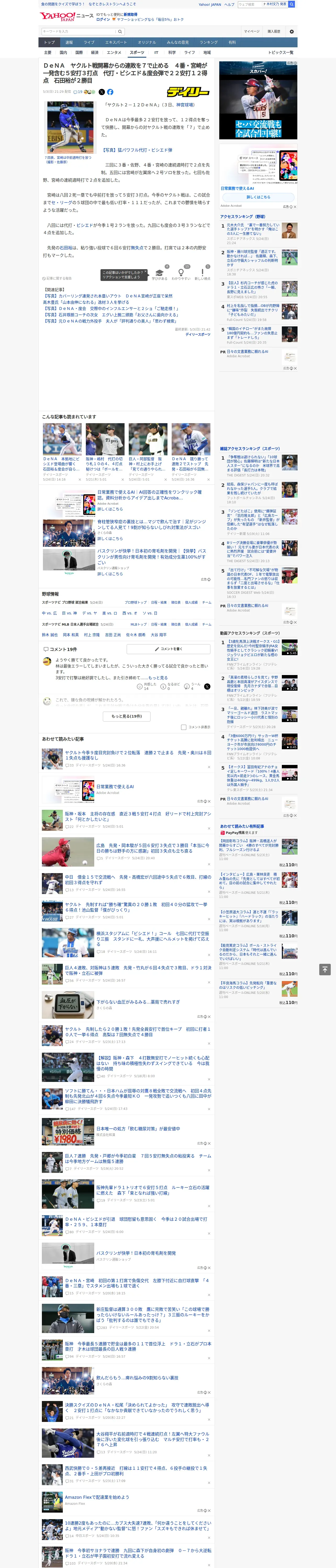Share the first comment on X

click(207, 686)
